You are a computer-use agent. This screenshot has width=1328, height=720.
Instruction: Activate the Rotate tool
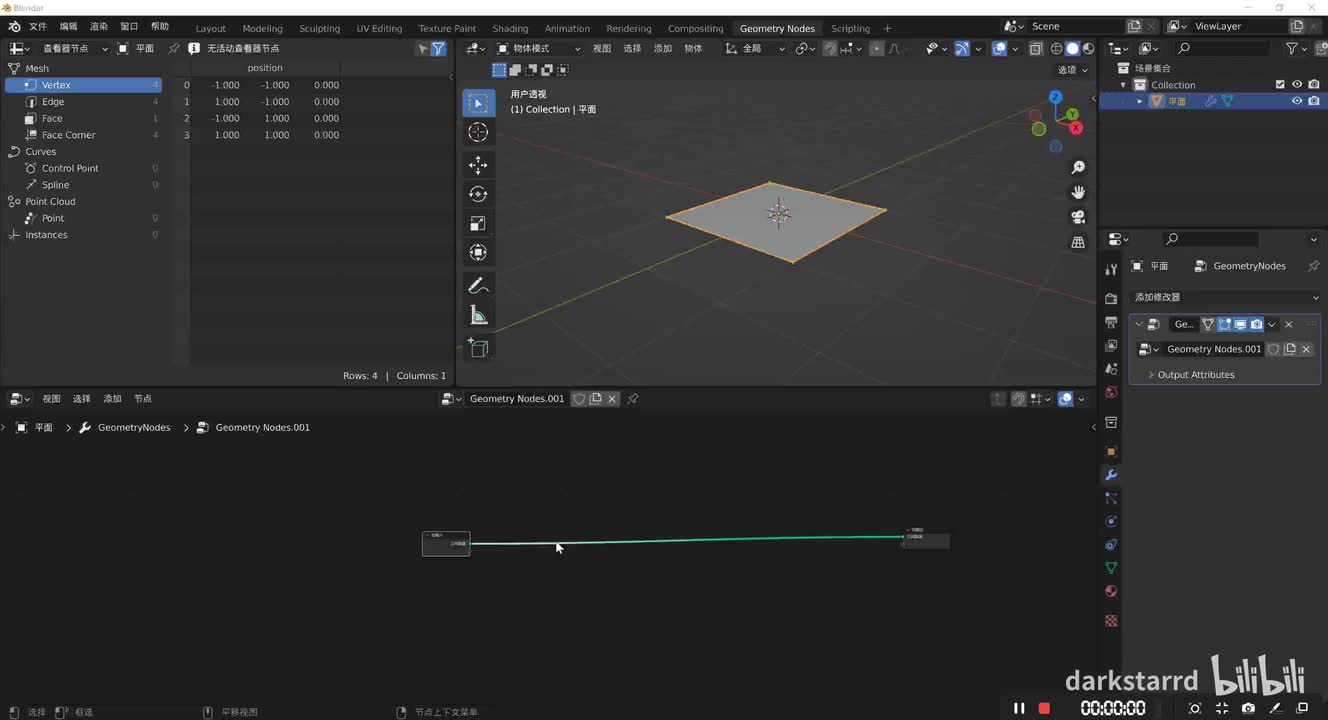pyautogui.click(x=478, y=194)
